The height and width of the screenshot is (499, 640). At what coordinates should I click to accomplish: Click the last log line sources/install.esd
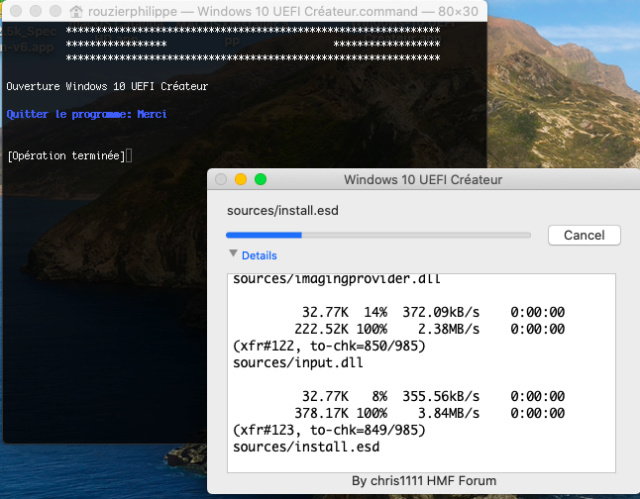point(306,447)
